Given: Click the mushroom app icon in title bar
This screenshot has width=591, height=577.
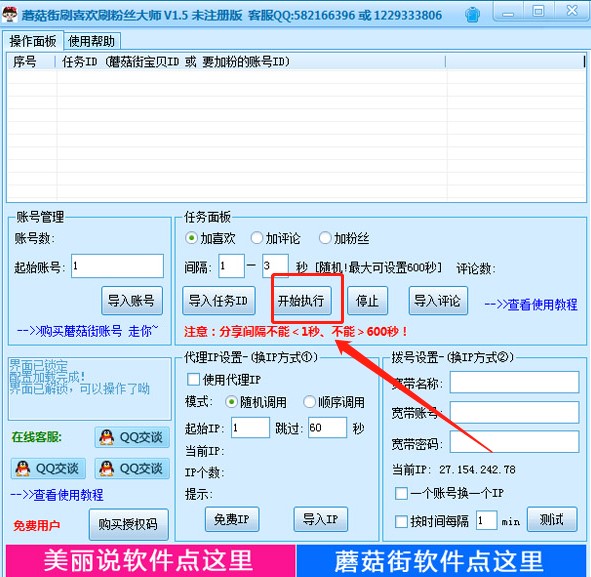Looking at the screenshot, I should (10, 14).
